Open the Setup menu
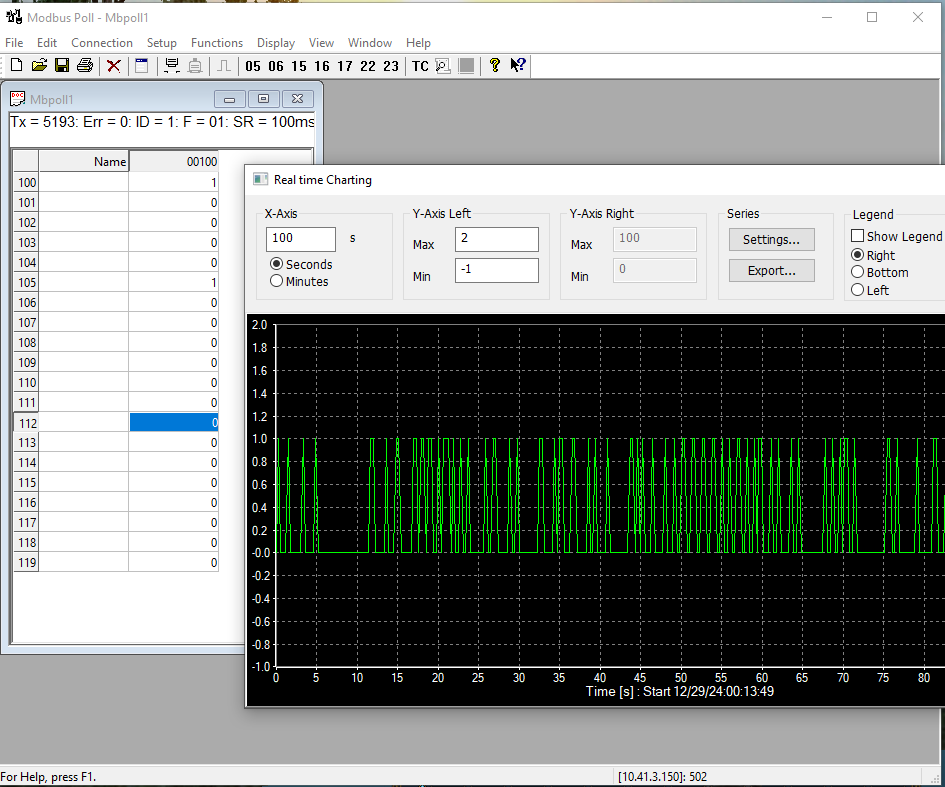The height and width of the screenshot is (787, 945). click(x=162, y=43)
